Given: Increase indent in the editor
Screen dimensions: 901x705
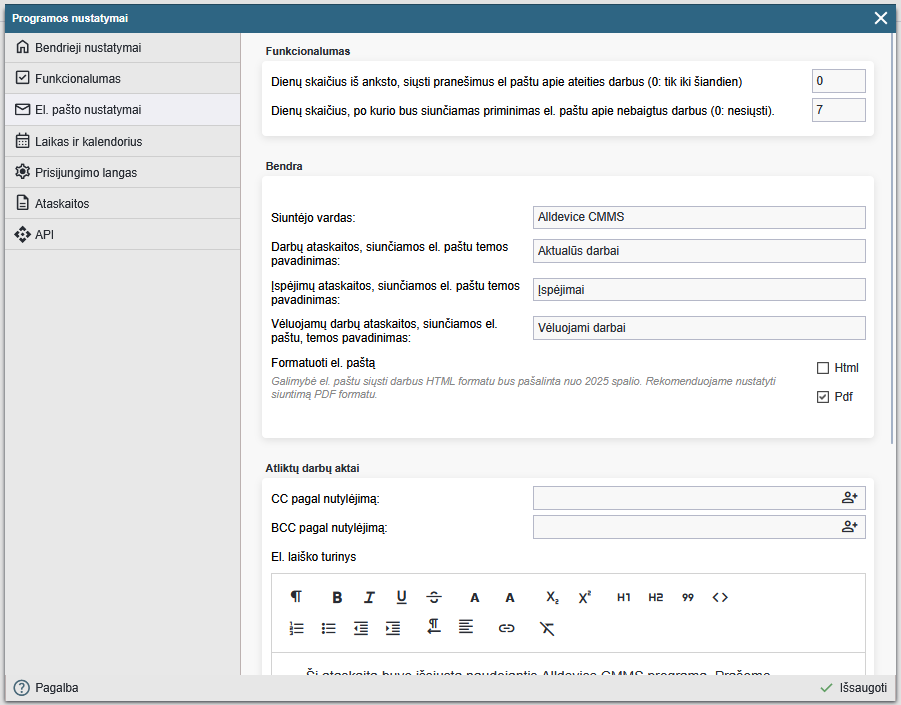Looking at the screenshot, I should 393,628.
